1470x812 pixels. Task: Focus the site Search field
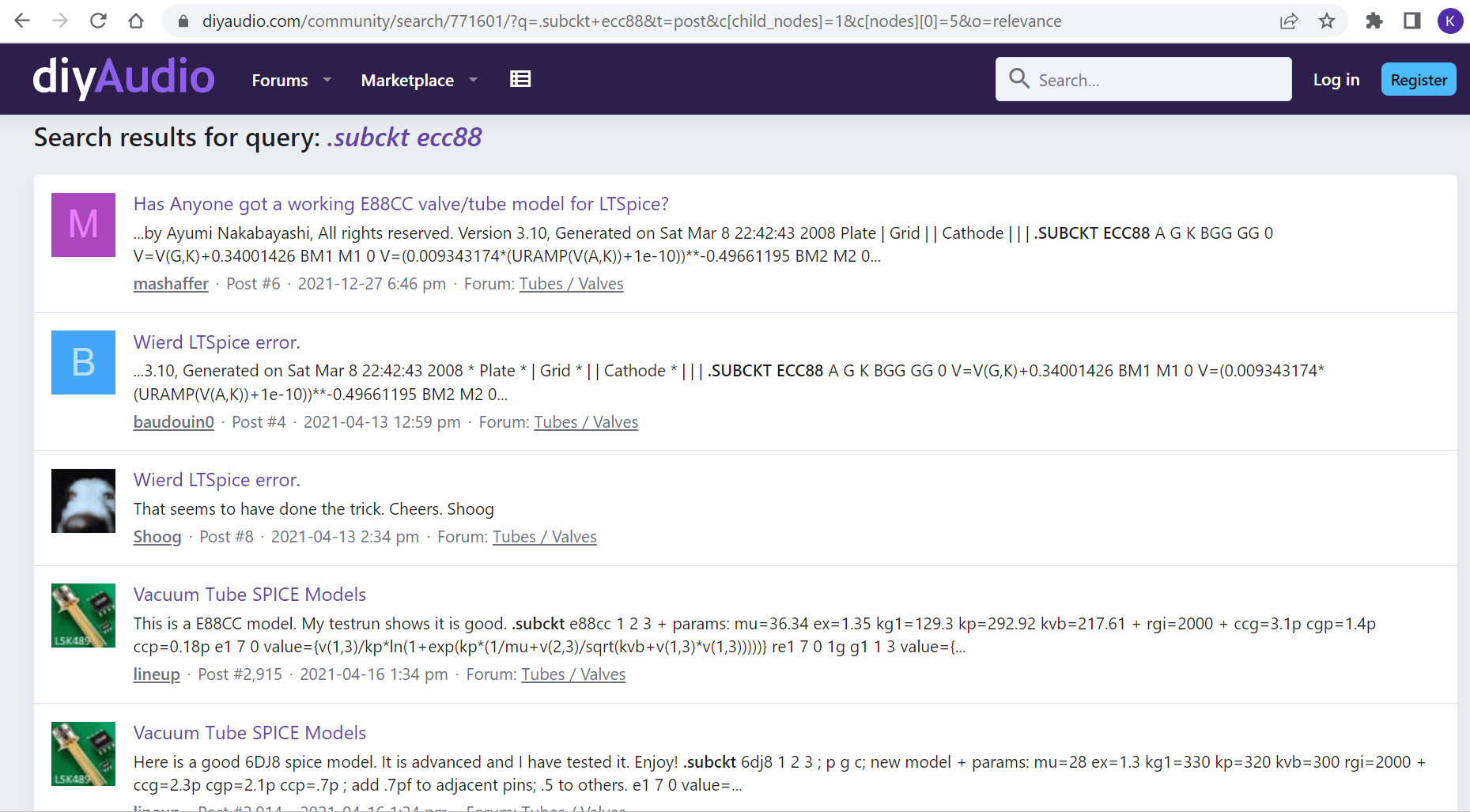point(1143,79)
